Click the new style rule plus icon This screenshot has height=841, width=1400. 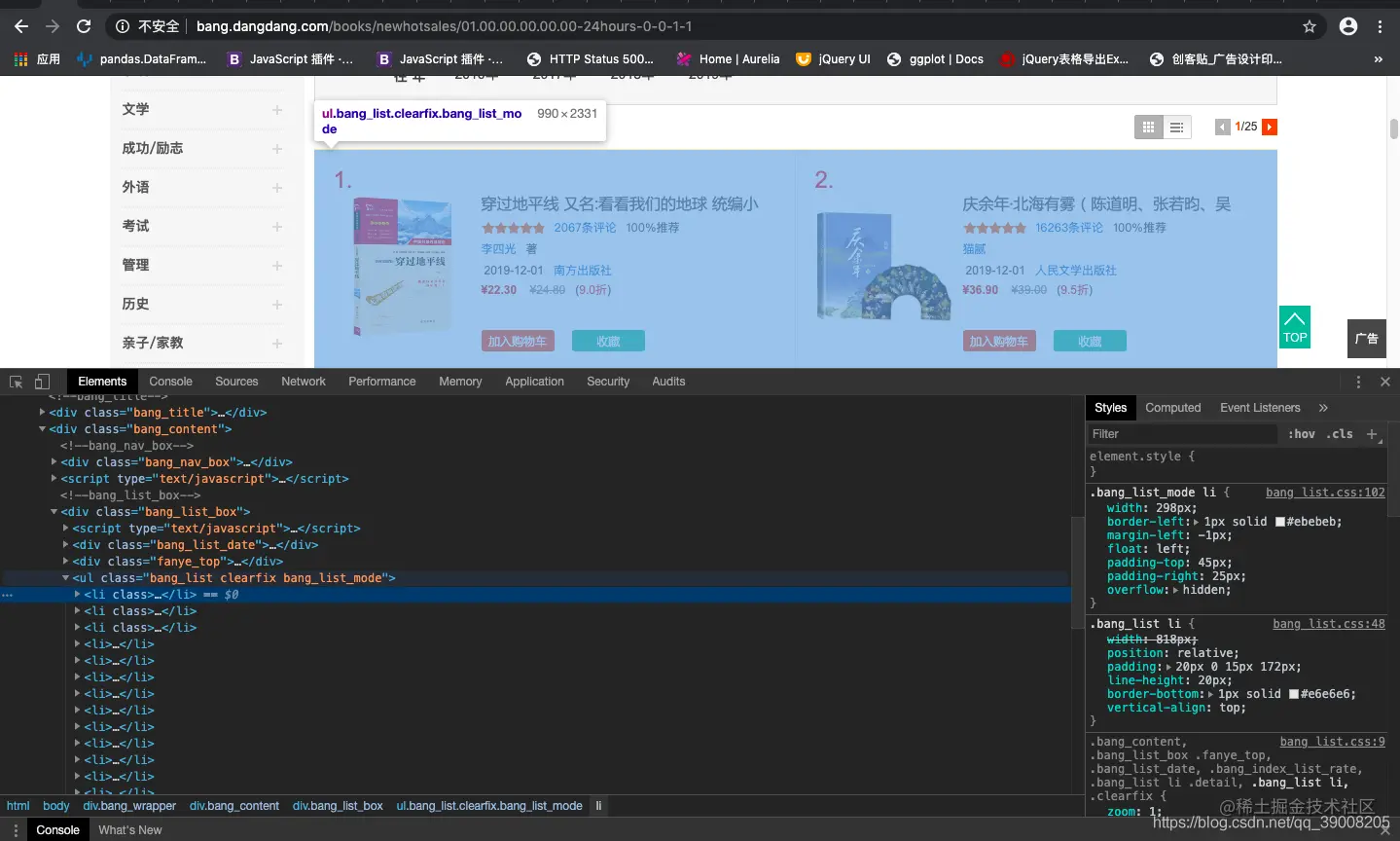(x=1371, y=435)
